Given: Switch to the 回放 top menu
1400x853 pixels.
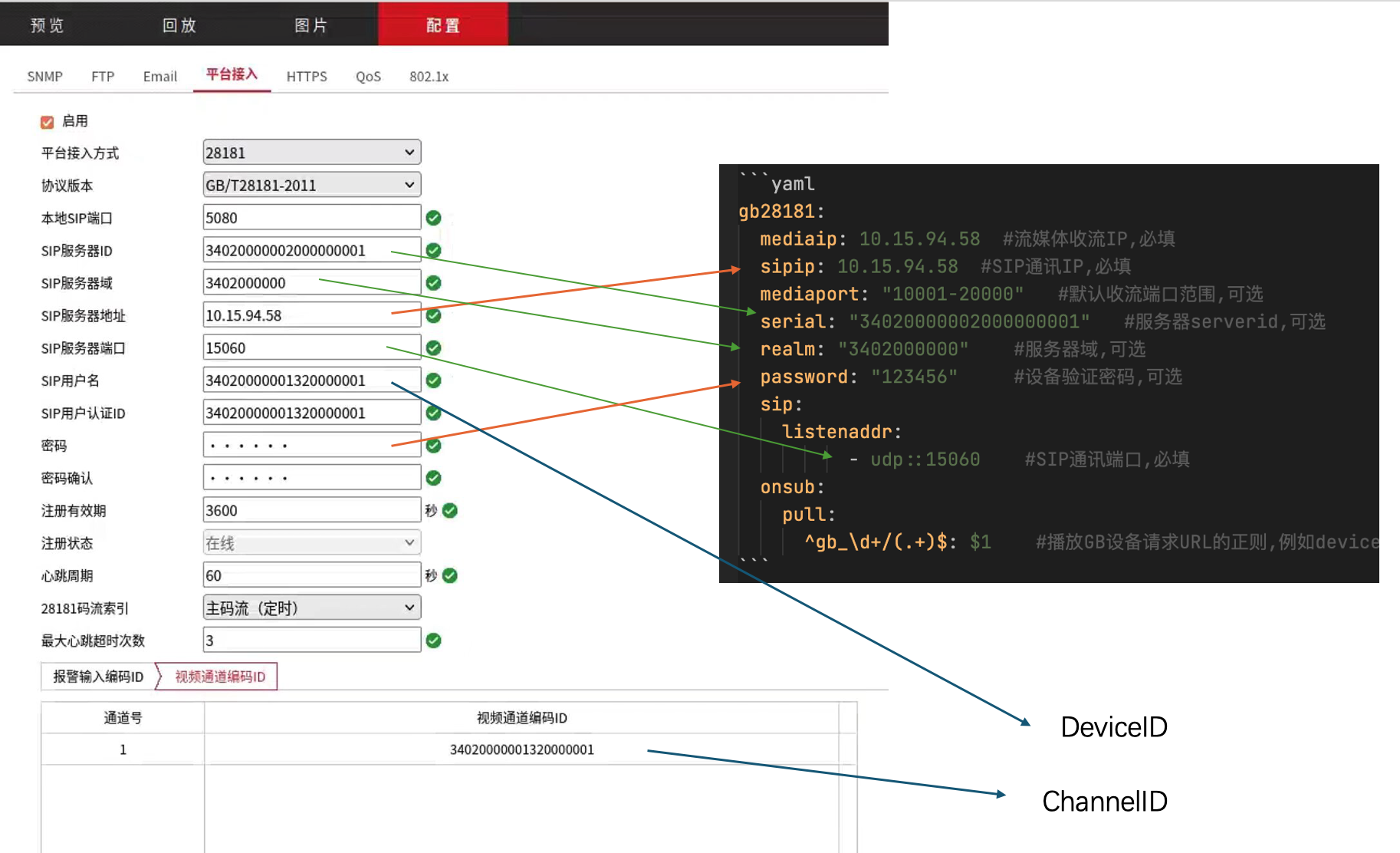Looking at the screenshot, I should click(179, 25).
